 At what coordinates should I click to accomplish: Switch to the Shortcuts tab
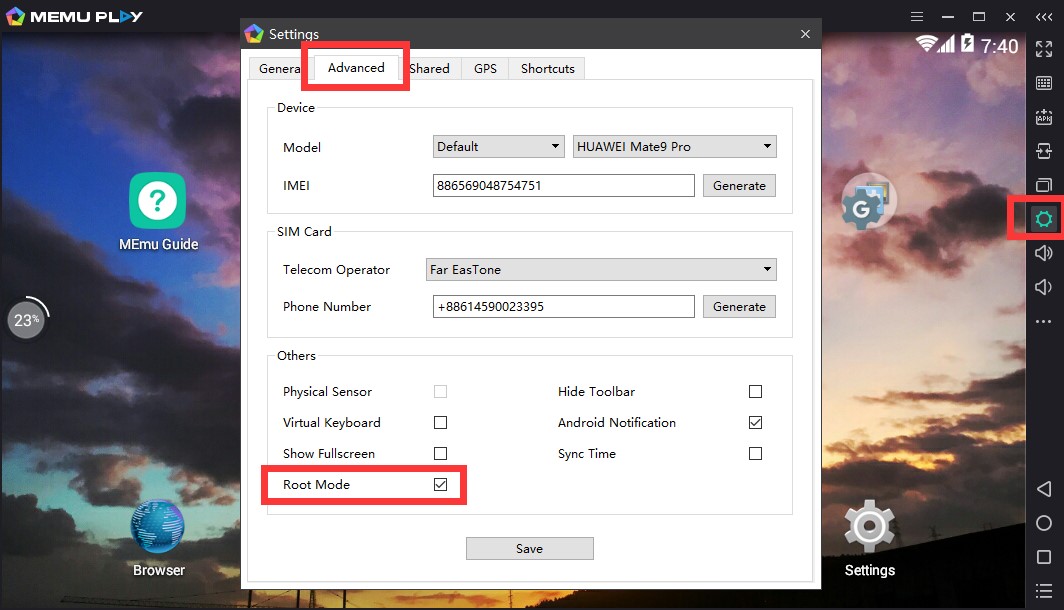coord(547,69)
